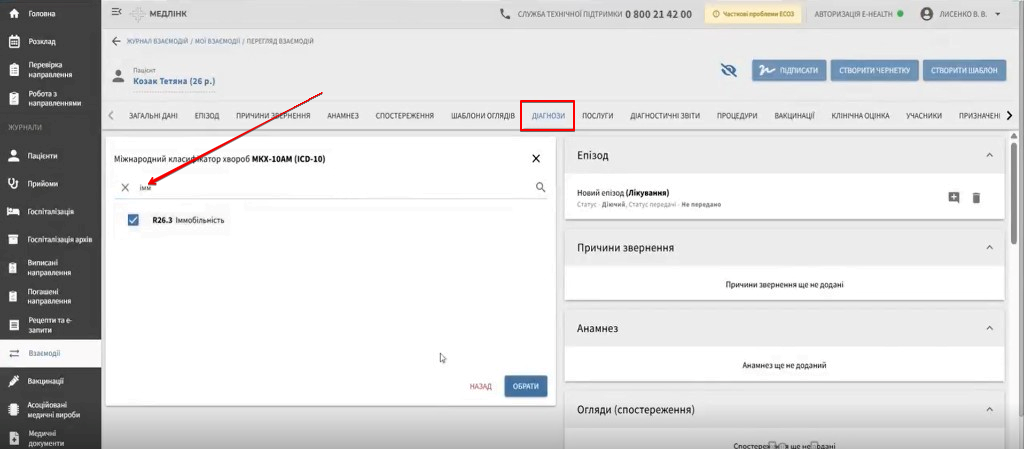
Task: Open Погашені направлення section
Action: point(50,296)
